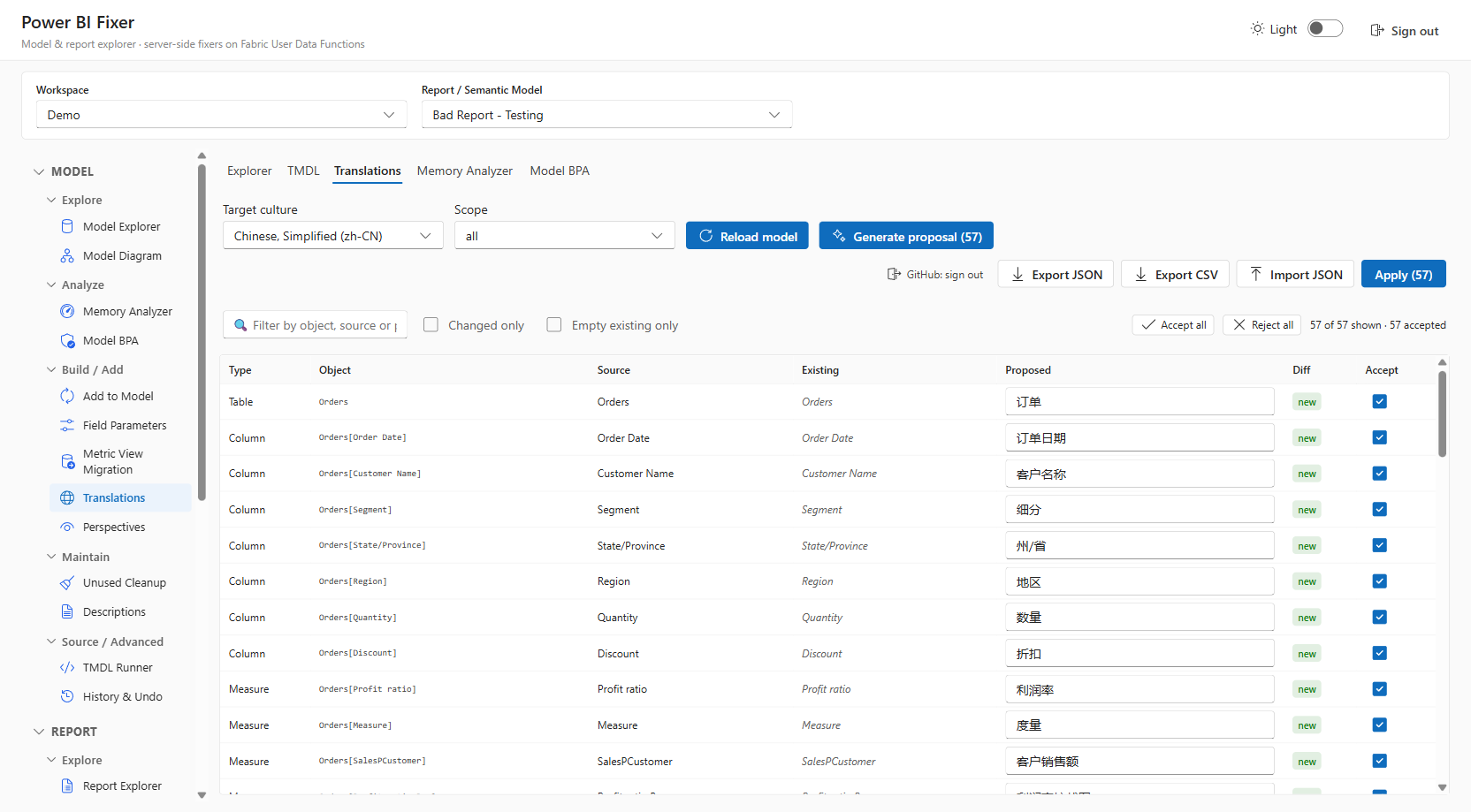Collapse the Analyze group
Viewport: 1471px width, 812px height.
[51, 285]
